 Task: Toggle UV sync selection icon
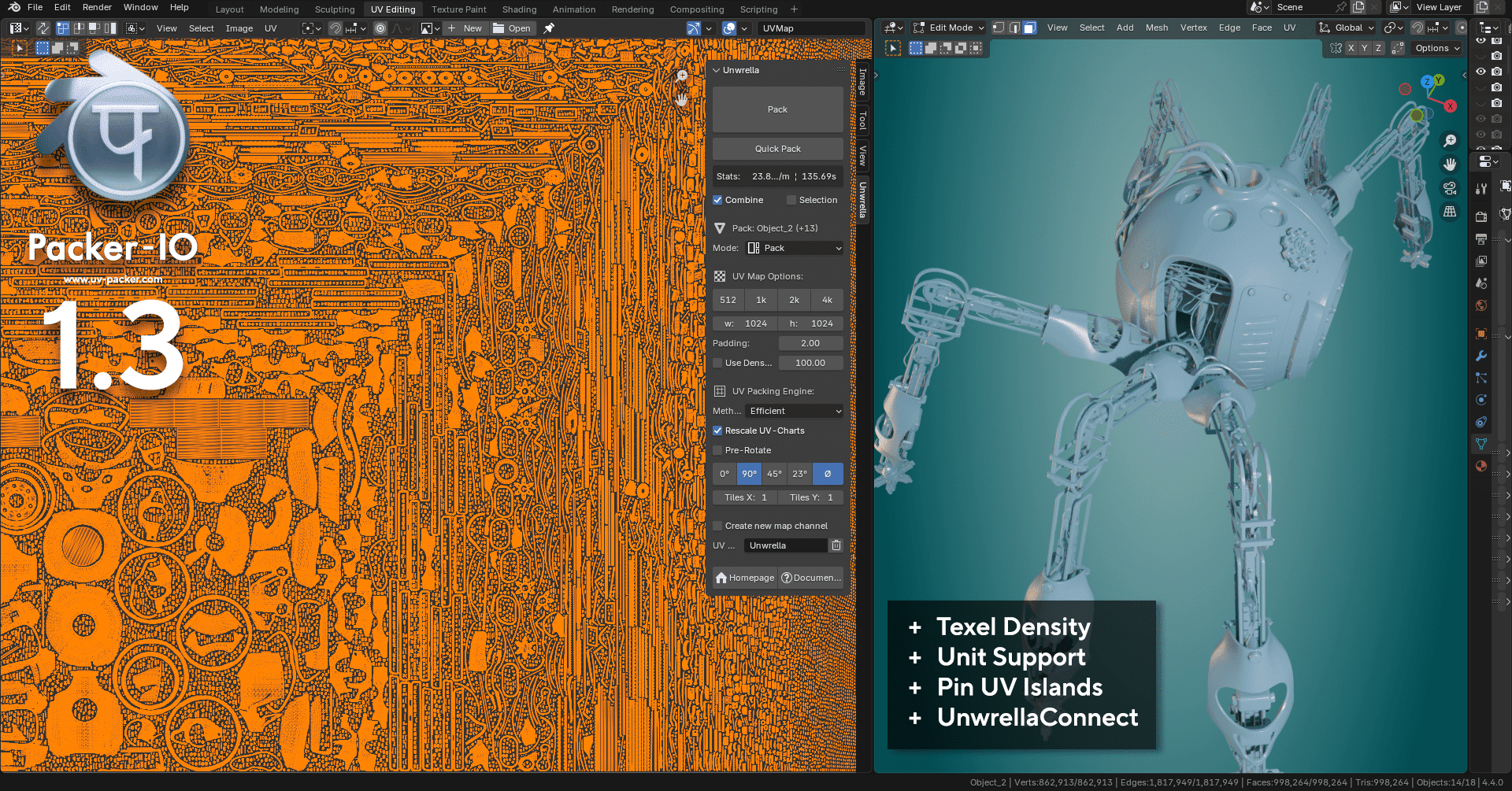(x=43, y=28)
